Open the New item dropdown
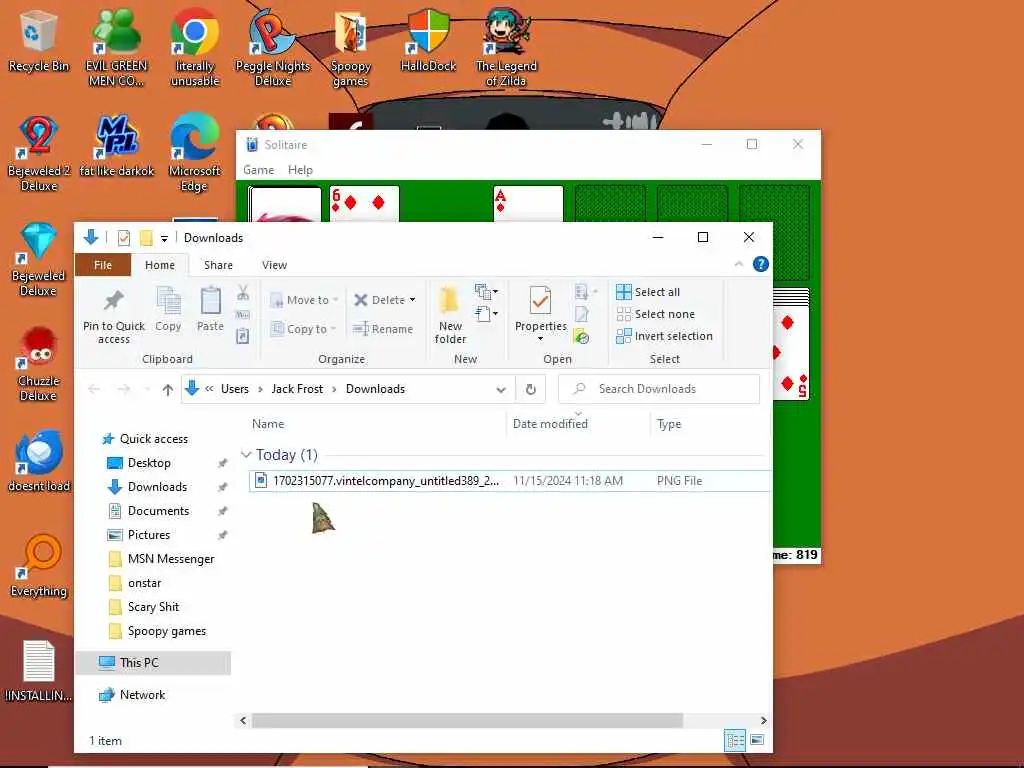 pyautogui.click(x=487, y=291)
